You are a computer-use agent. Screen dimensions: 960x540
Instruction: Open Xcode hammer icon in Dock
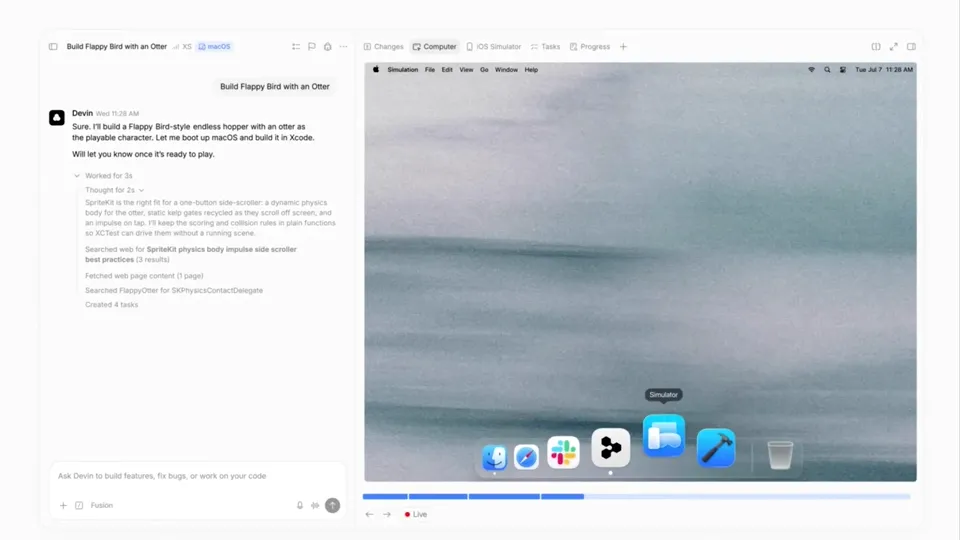point(716,448)
